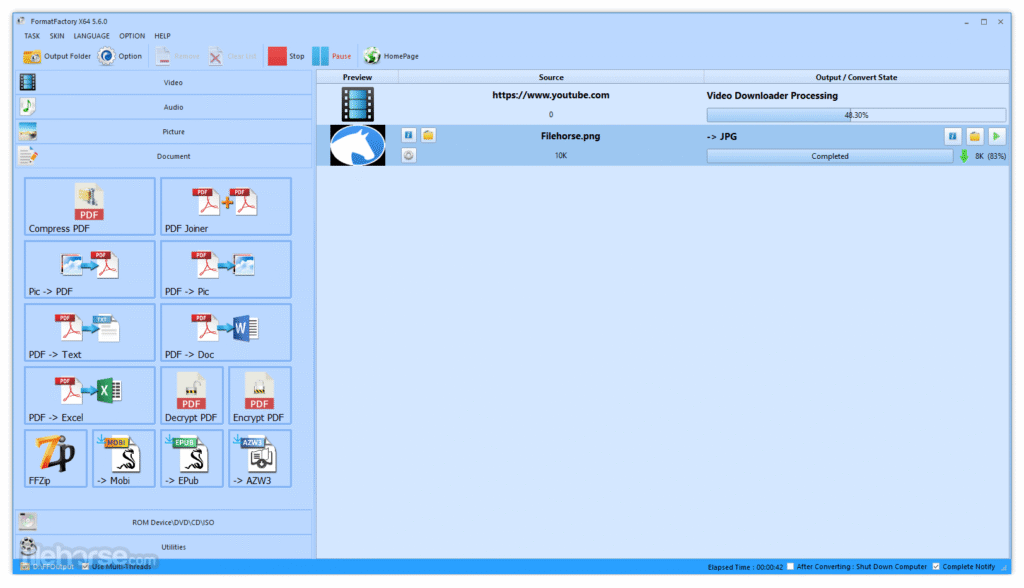Open the Decrypt PDF tool
Image resolution: width=1024 pixels, height=588 pixels.
click(x=191, y=394)
